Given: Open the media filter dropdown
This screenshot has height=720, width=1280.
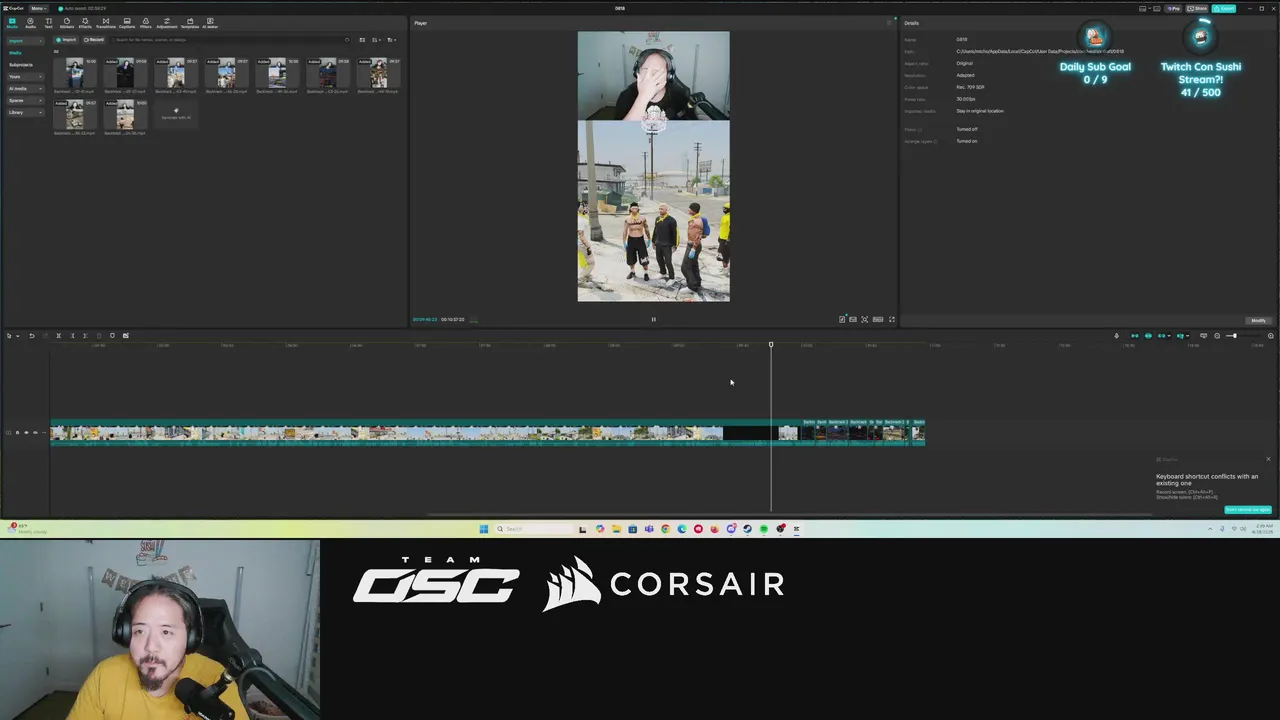Looking at the screenshot, I should (x=391, y=40).
